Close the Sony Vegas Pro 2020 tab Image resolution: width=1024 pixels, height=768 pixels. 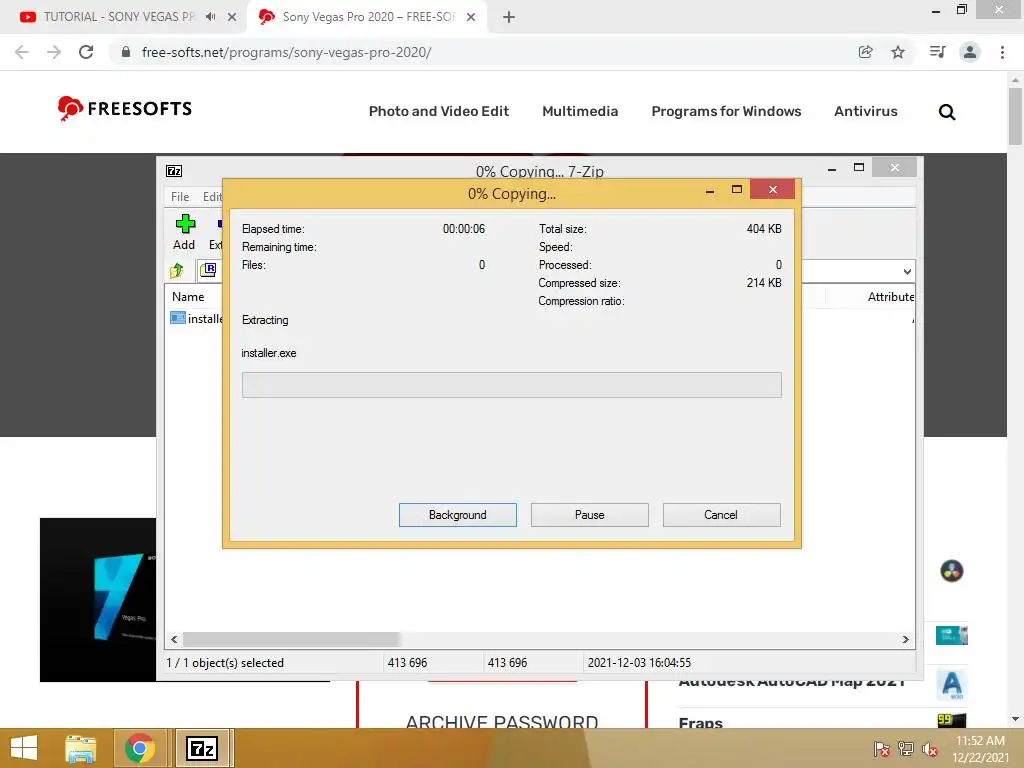point(471,17)
